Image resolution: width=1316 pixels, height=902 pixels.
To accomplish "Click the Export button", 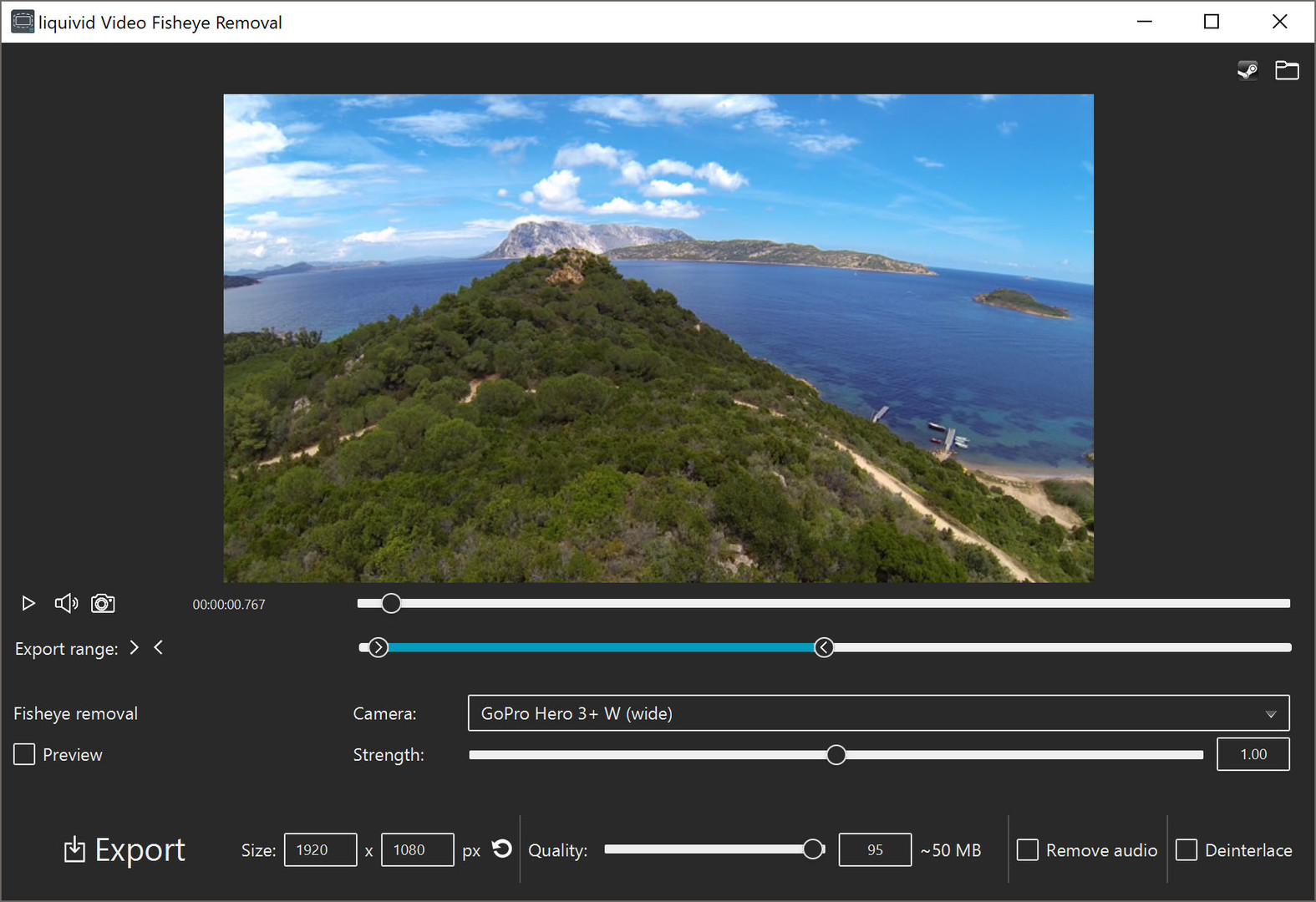I will 125,849.
